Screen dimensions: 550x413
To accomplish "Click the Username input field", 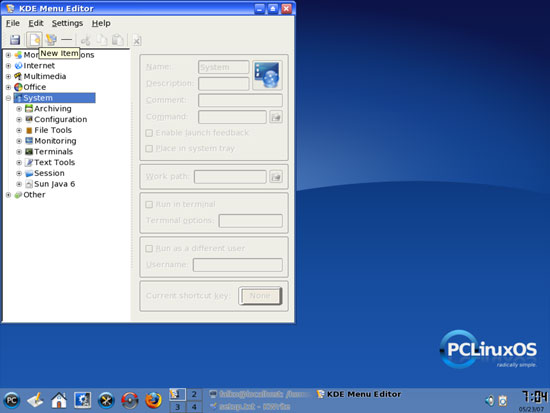I will click(237, 265).
